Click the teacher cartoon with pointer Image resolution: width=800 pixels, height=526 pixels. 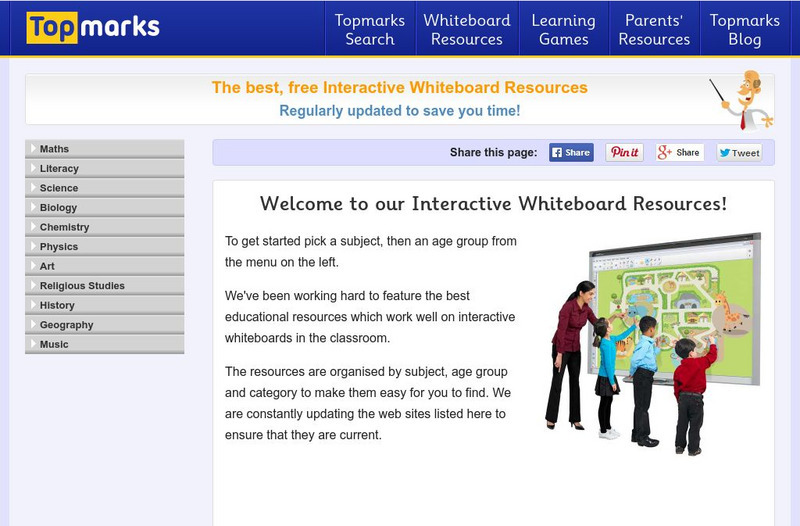click(x=742, y=99)
